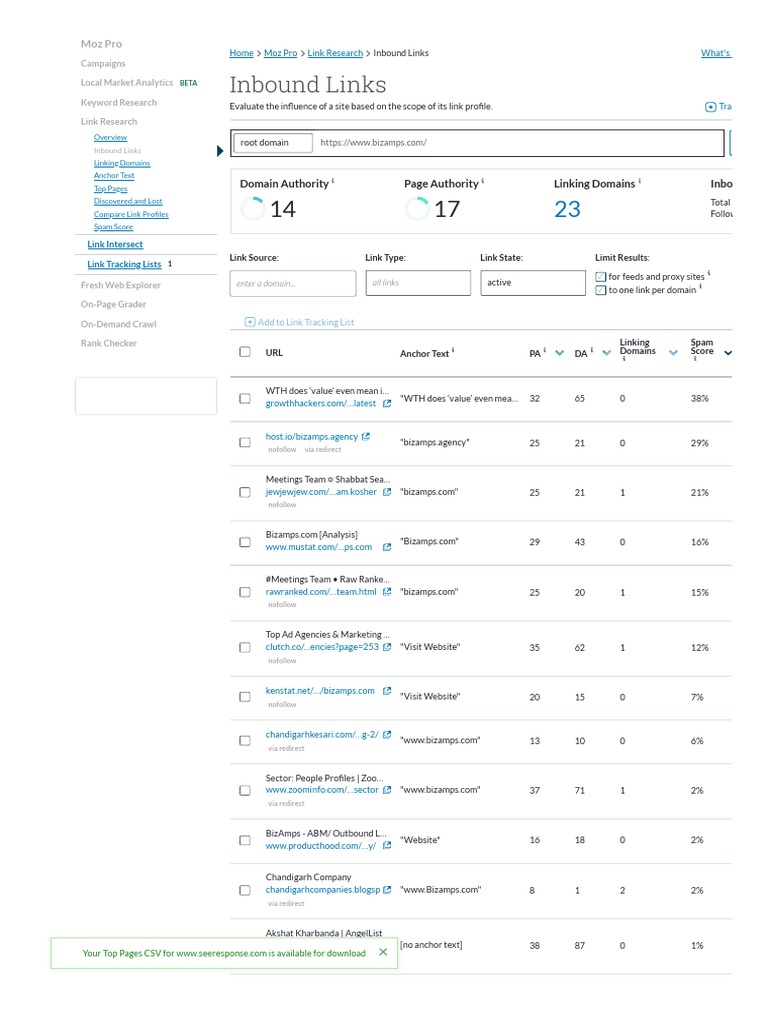Viewport: 768px width, 1024px height.
Task: Open Link Intersect link
Action: 115,244
